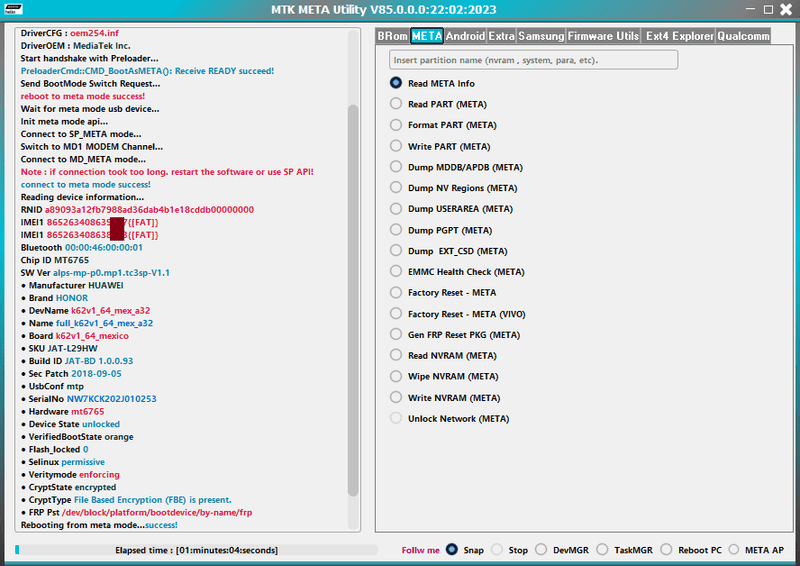Select the TaskMGR option
The width and height of the screenshot is (800, 566).
coord(603,549)
